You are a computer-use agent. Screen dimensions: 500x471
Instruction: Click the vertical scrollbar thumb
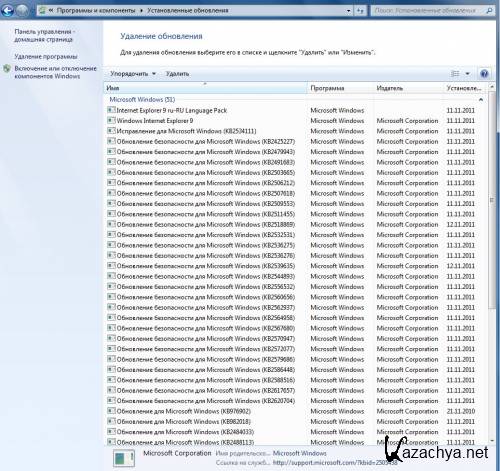[491, 200]
